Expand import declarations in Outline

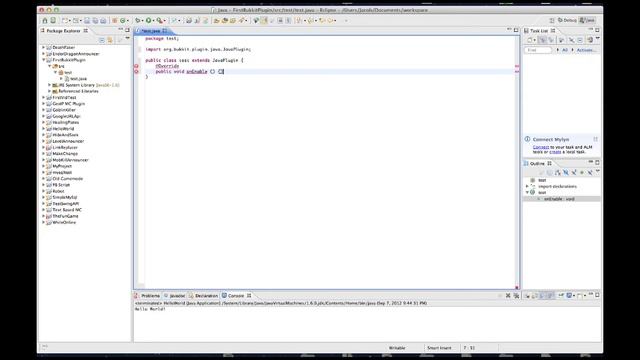(x=527, y=186)
